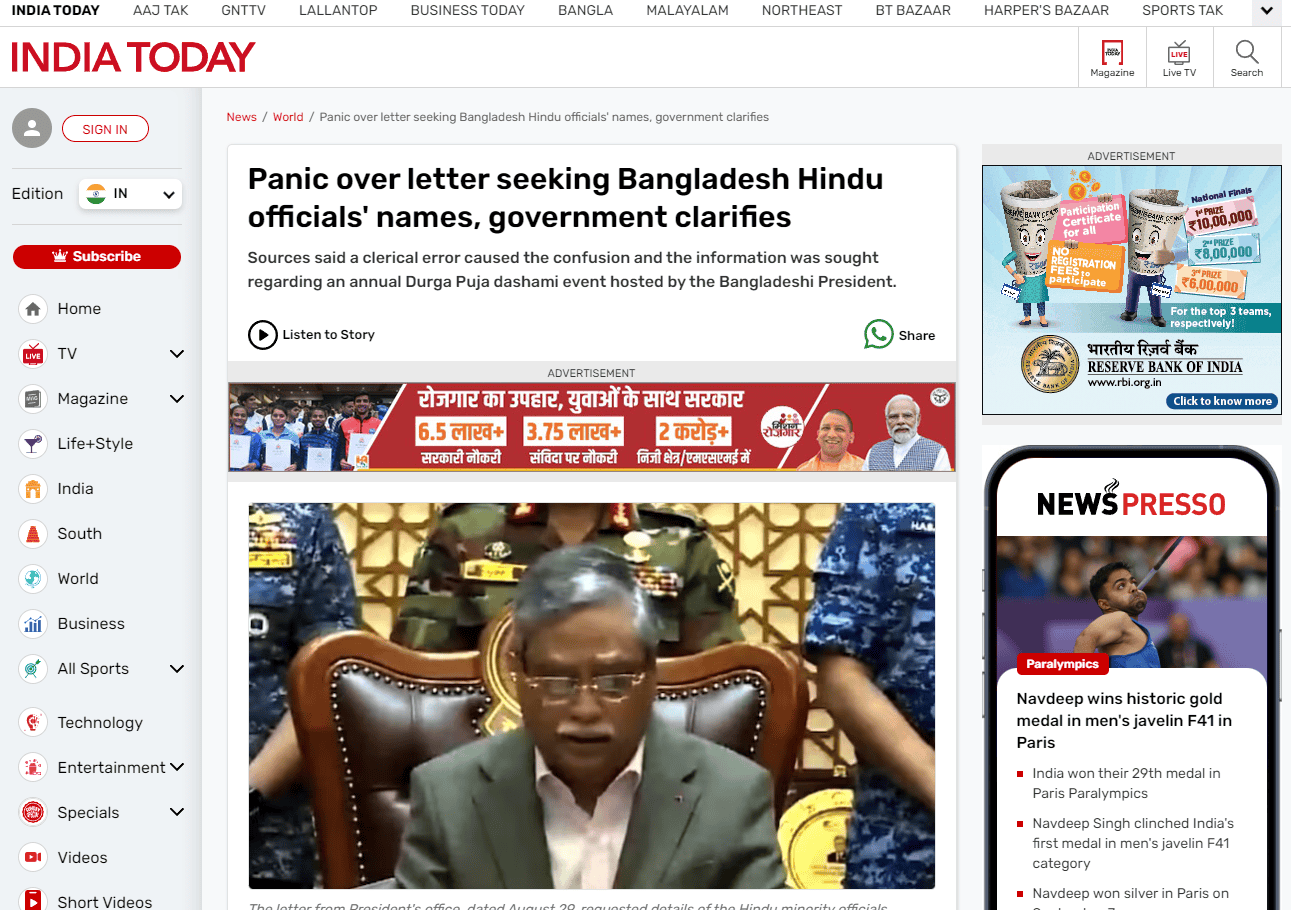
Task: Click the red Subscribe button
Action: click(x=97, y=257)
